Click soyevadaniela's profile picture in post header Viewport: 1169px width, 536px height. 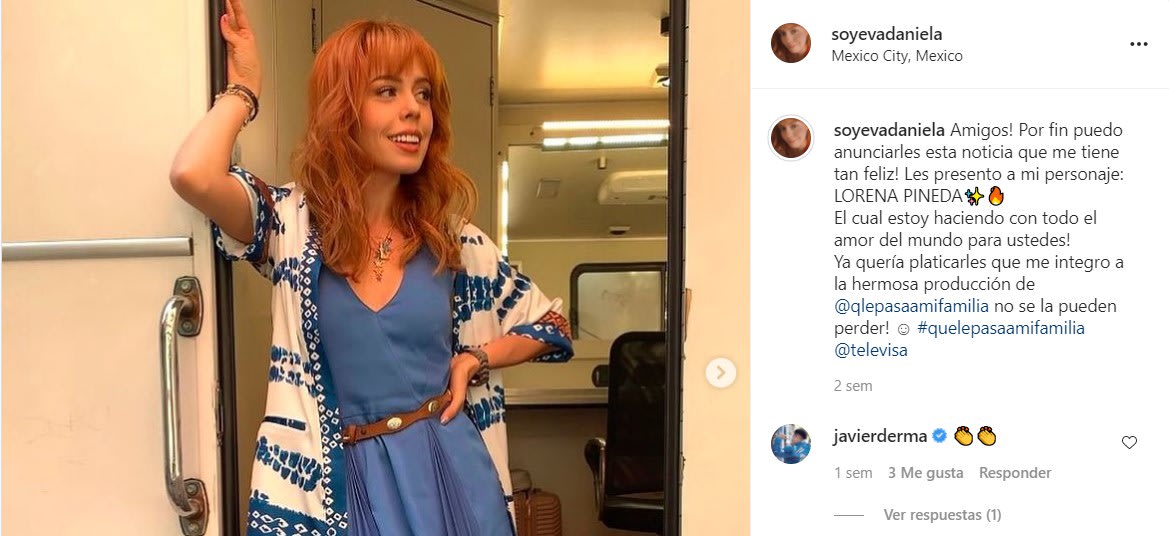click(x=791, y=43)
